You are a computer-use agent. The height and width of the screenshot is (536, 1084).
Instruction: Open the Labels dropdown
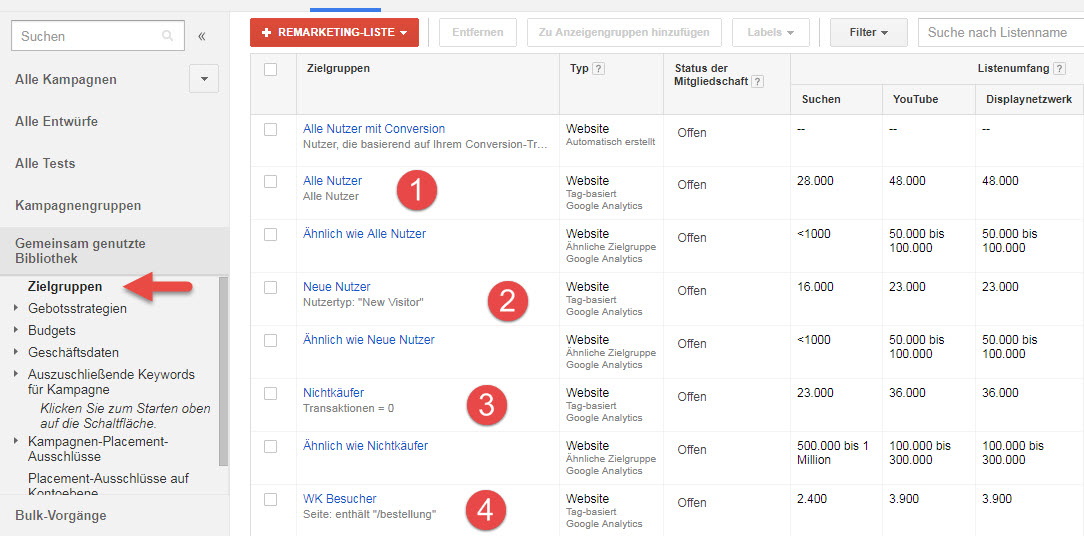tap(769, 33)
